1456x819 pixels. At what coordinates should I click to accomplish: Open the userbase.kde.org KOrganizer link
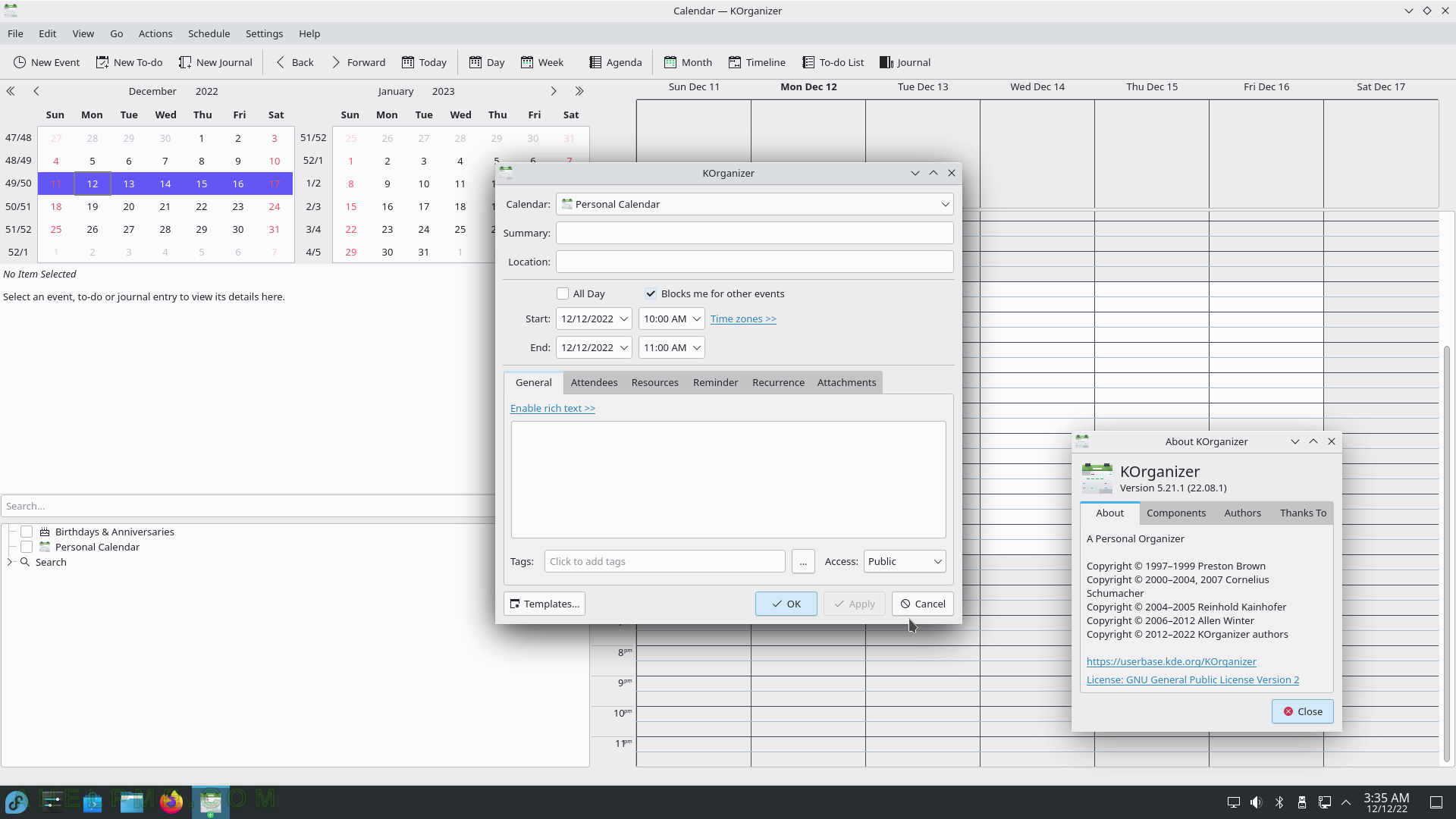(1171, 661)
